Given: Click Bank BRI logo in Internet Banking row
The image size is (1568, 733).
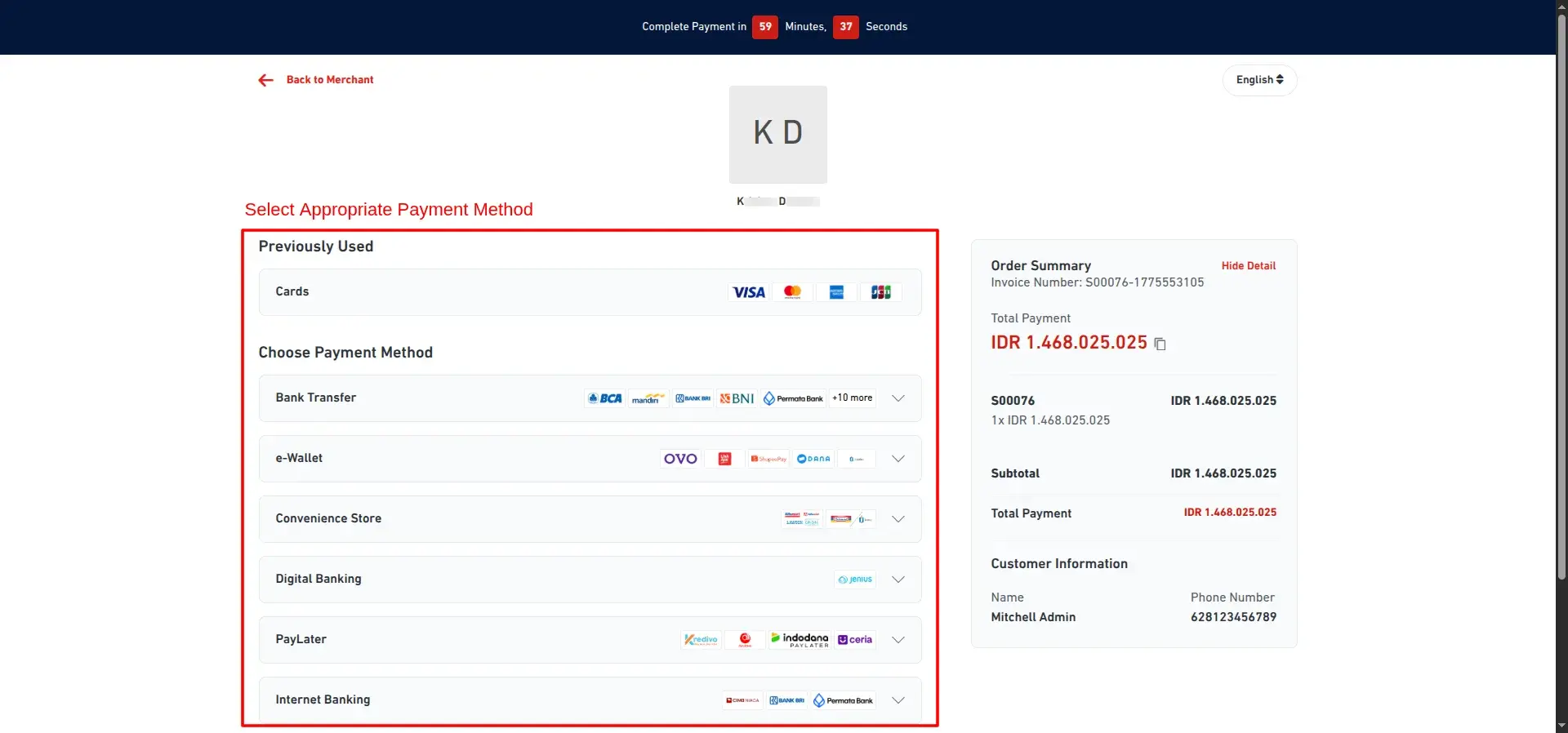Looking at the screenshot, I should (x=786, y=700).
